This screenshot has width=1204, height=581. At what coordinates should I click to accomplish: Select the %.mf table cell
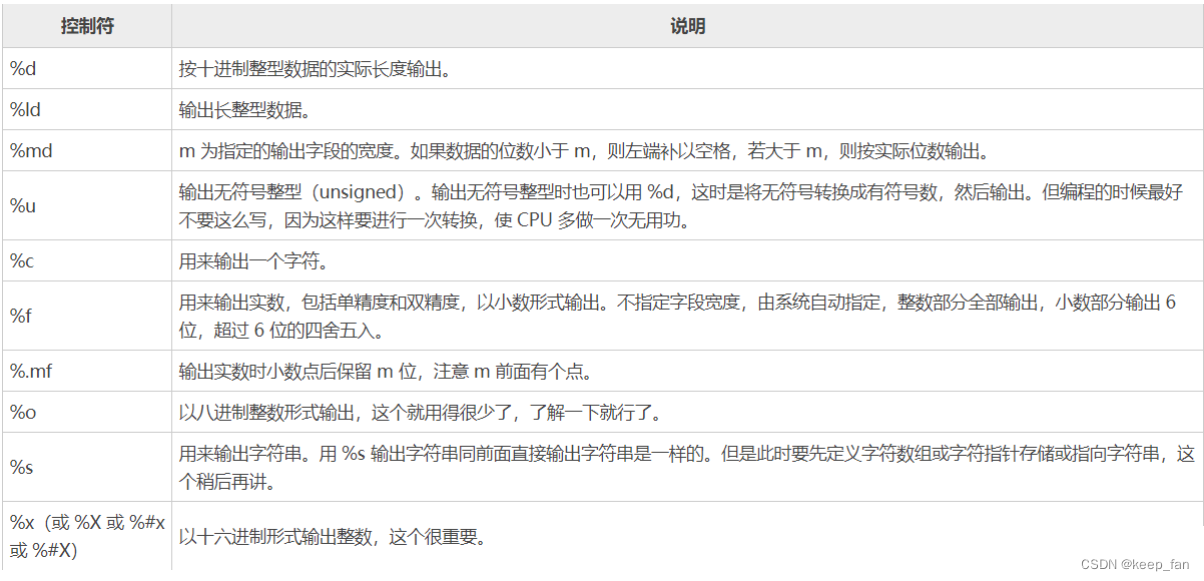tap(85, 370)
